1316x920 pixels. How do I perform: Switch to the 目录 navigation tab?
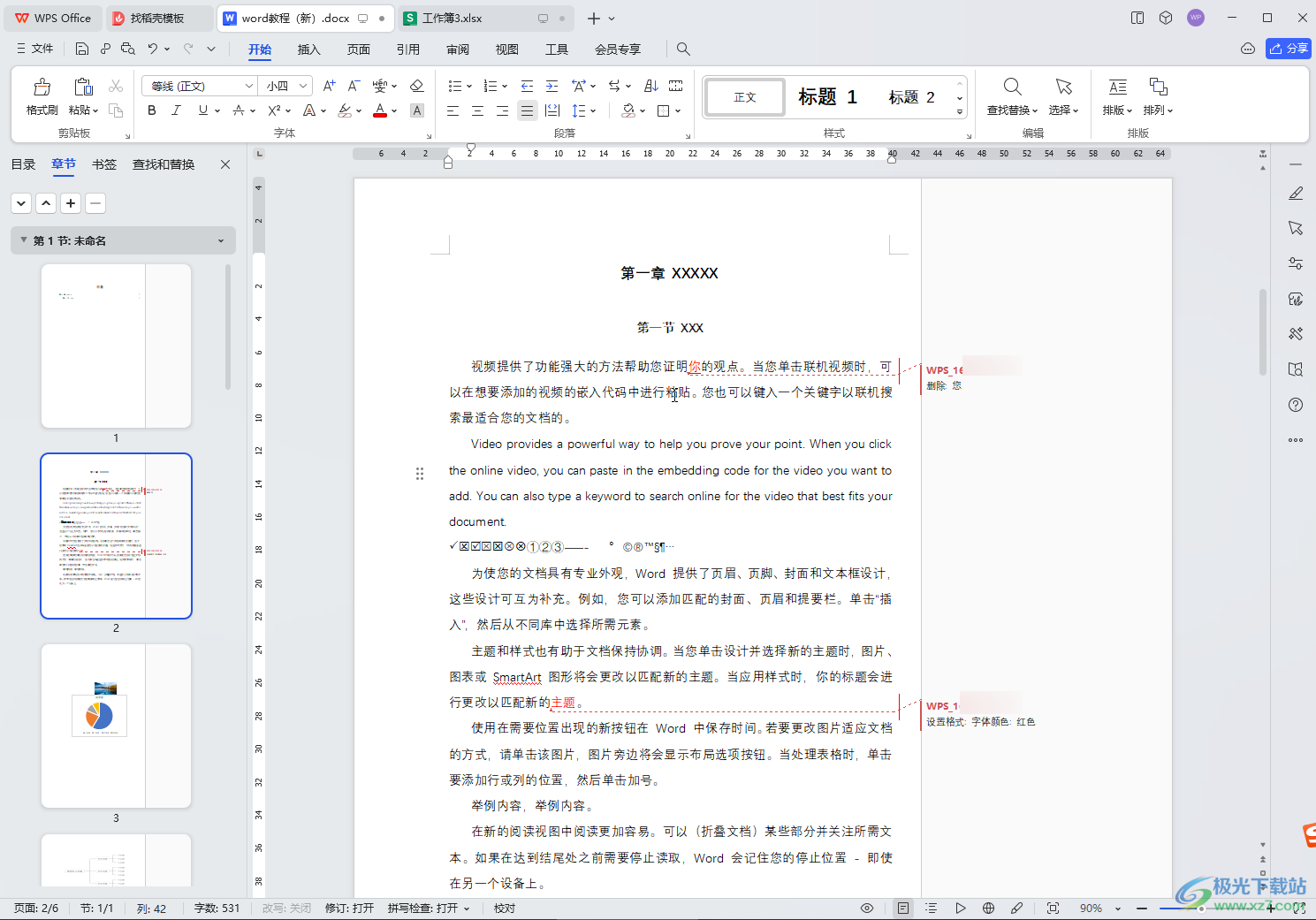coord(23,164)
